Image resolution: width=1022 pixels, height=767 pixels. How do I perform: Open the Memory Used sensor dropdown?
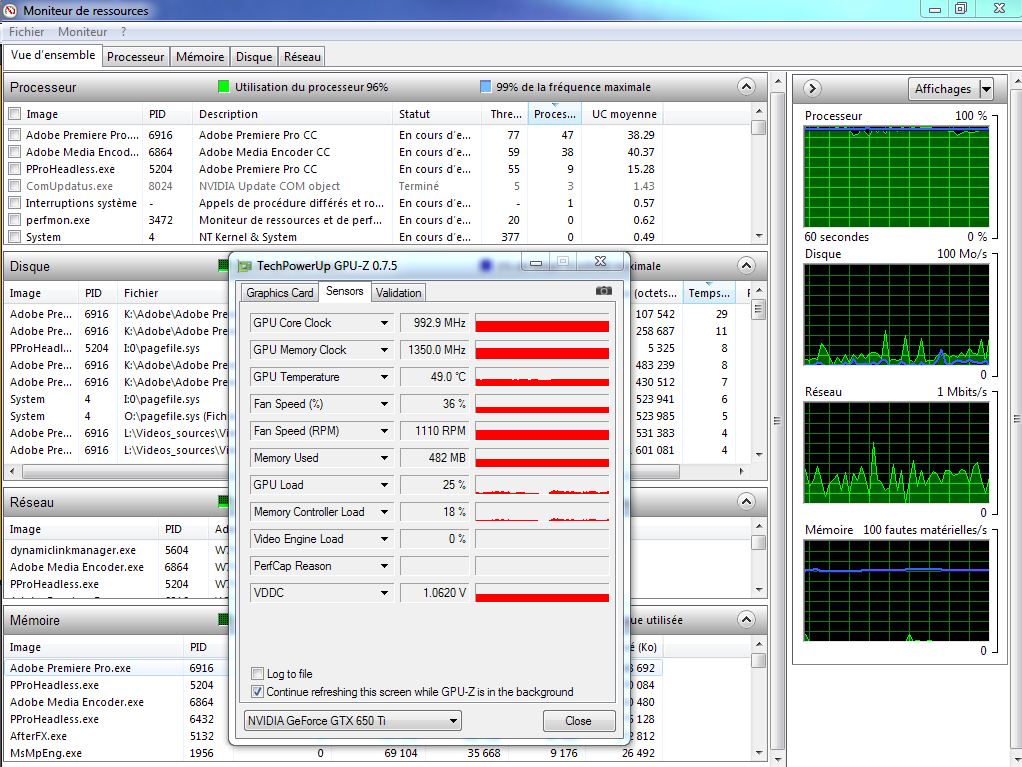[385, 458]
